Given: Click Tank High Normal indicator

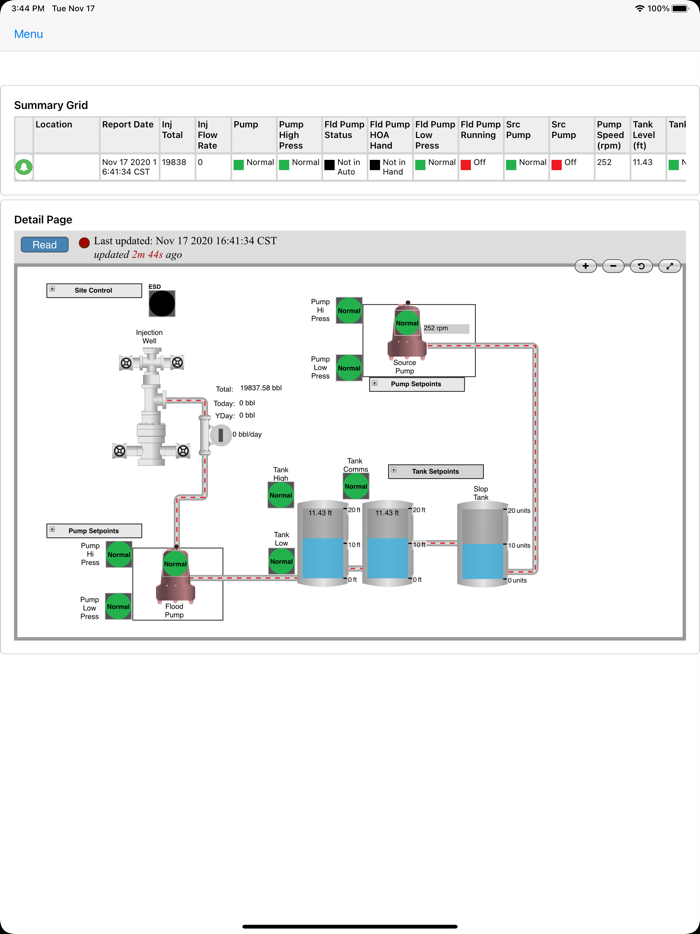Looking at the screenshot, I should pos(281,495).
